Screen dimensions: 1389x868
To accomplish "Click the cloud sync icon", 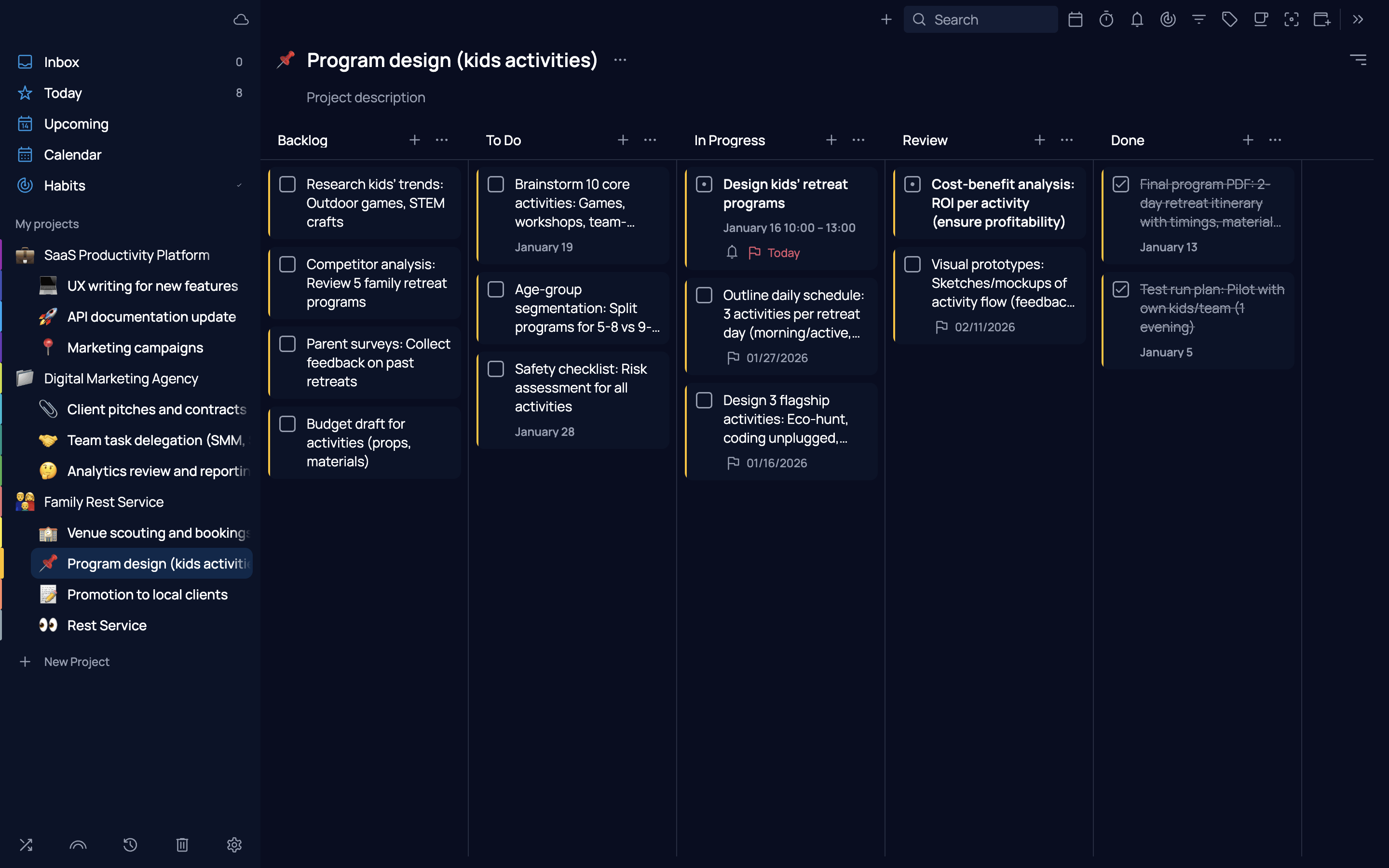I will 241,19.
